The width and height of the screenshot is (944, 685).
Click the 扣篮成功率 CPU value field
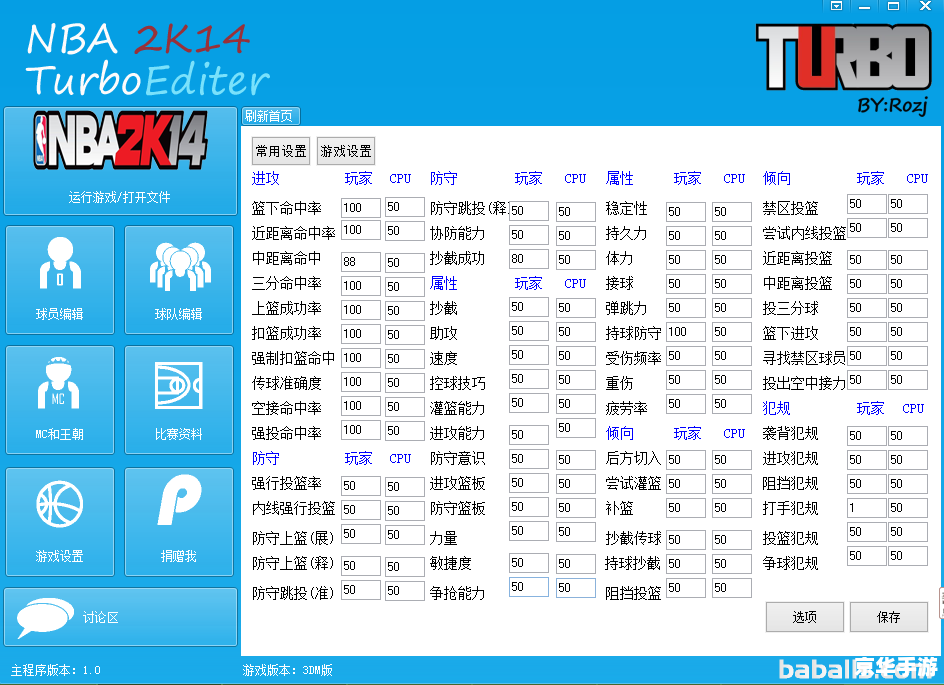tap(405, 334)
